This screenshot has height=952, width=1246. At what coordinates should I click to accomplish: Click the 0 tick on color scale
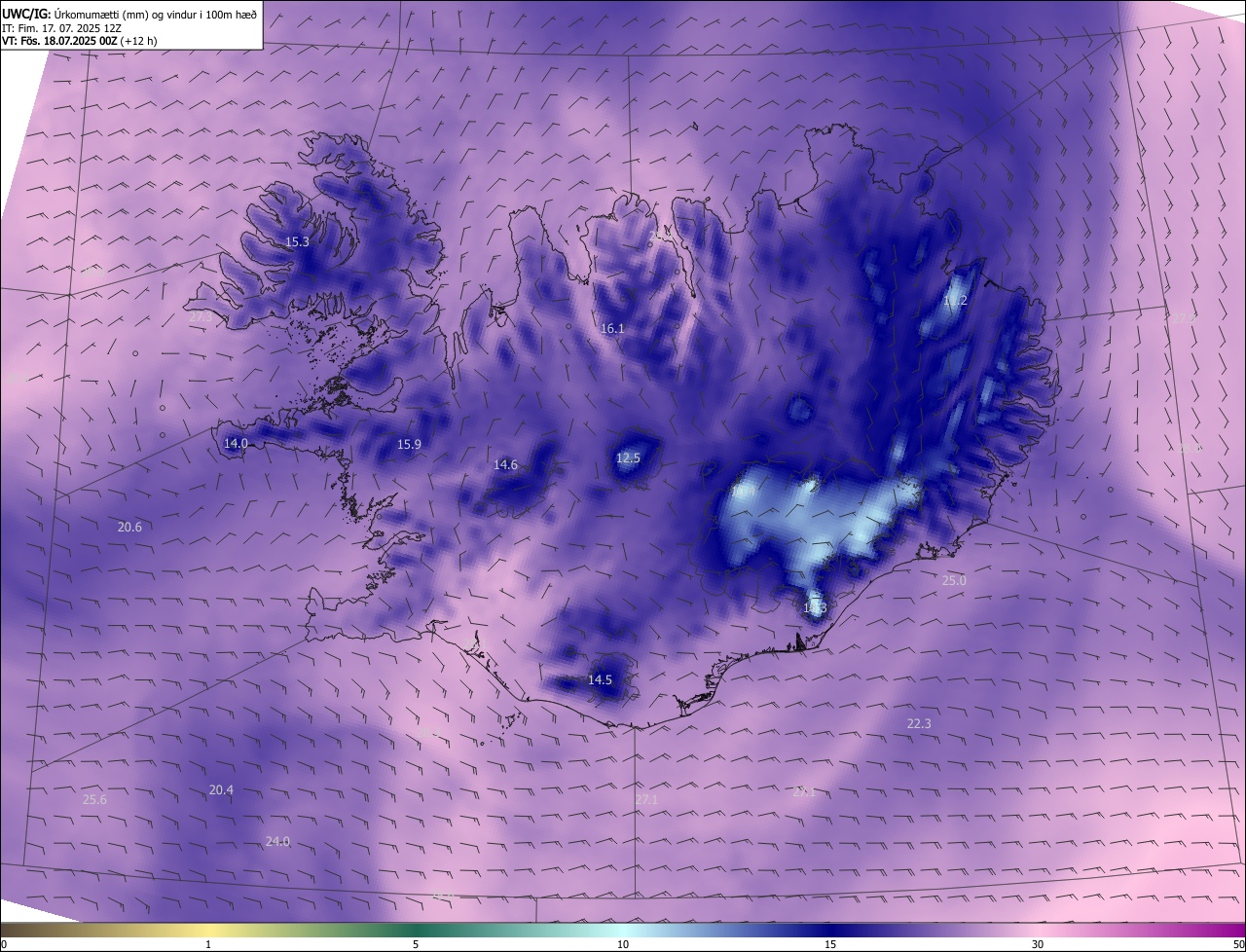pos(4,944)
